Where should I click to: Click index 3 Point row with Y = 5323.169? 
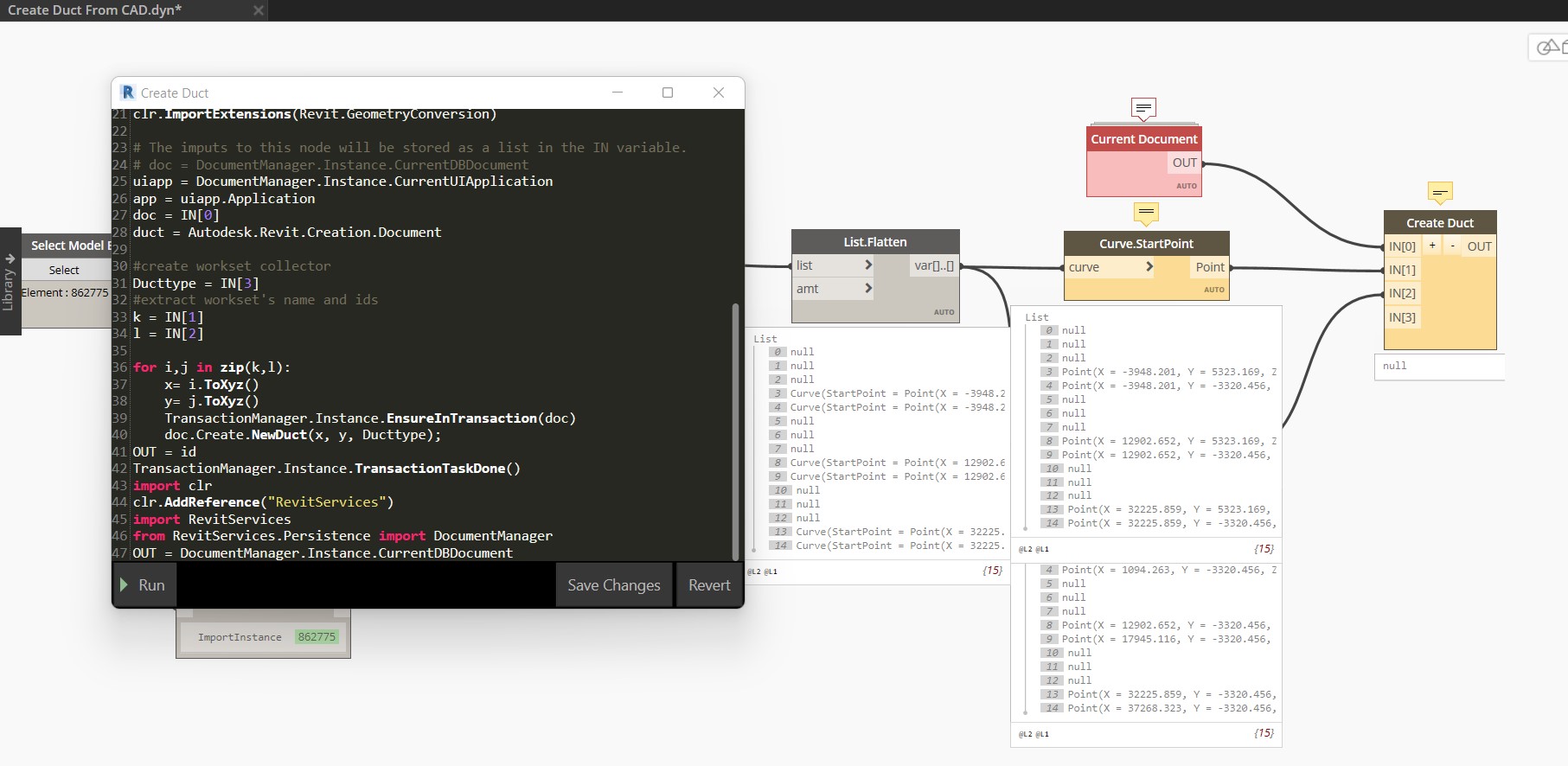(x=1158, y=372)
